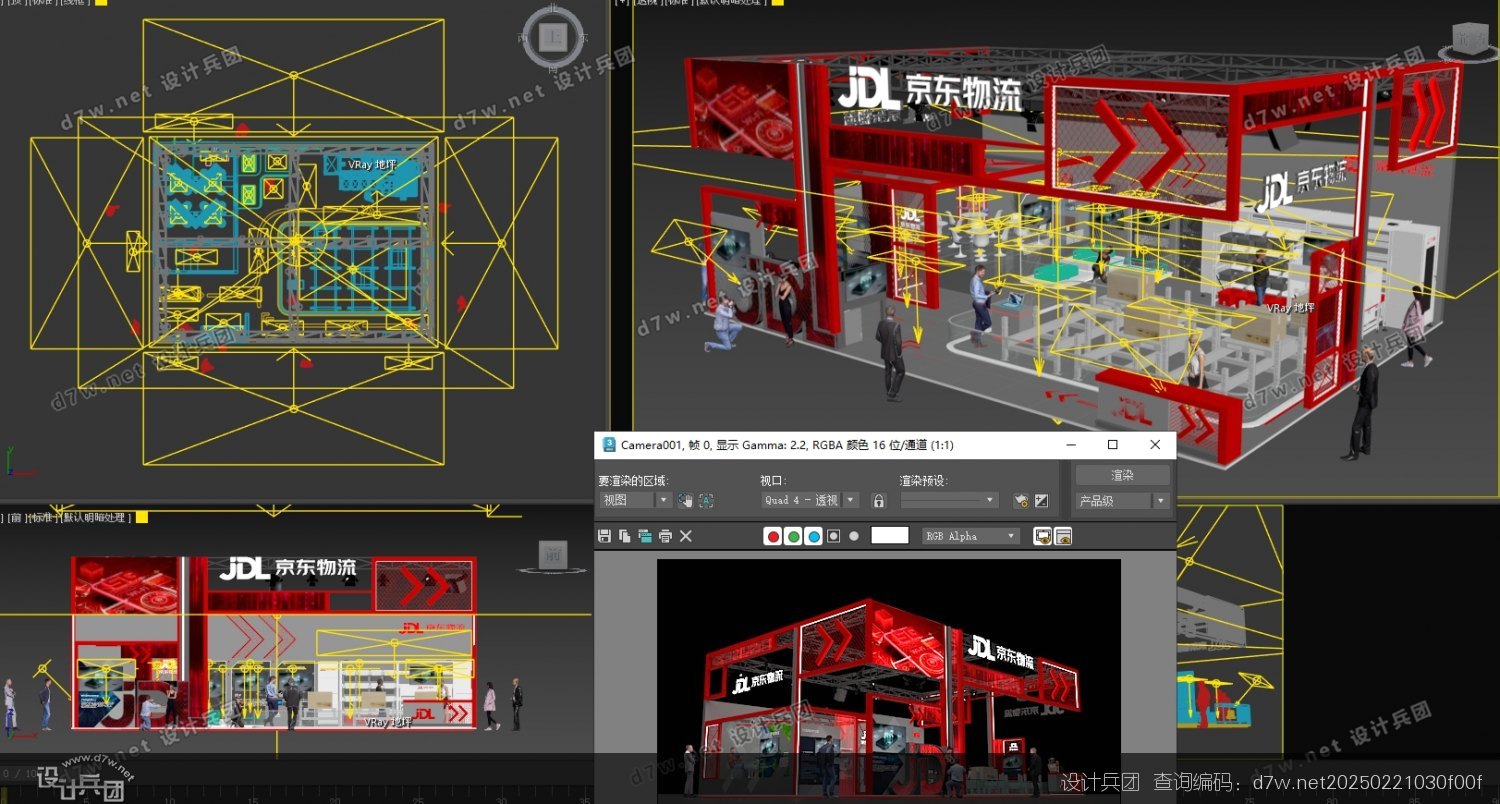Viewport: 1500px width, 804px height.
Task: Toggle the red channel display
Action: click(773, 536)
